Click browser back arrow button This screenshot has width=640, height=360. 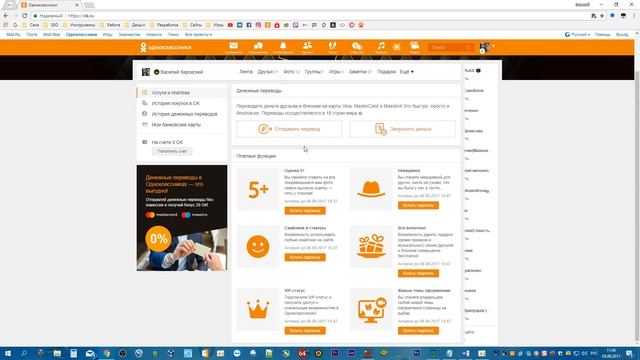click(x=6, y=16)
